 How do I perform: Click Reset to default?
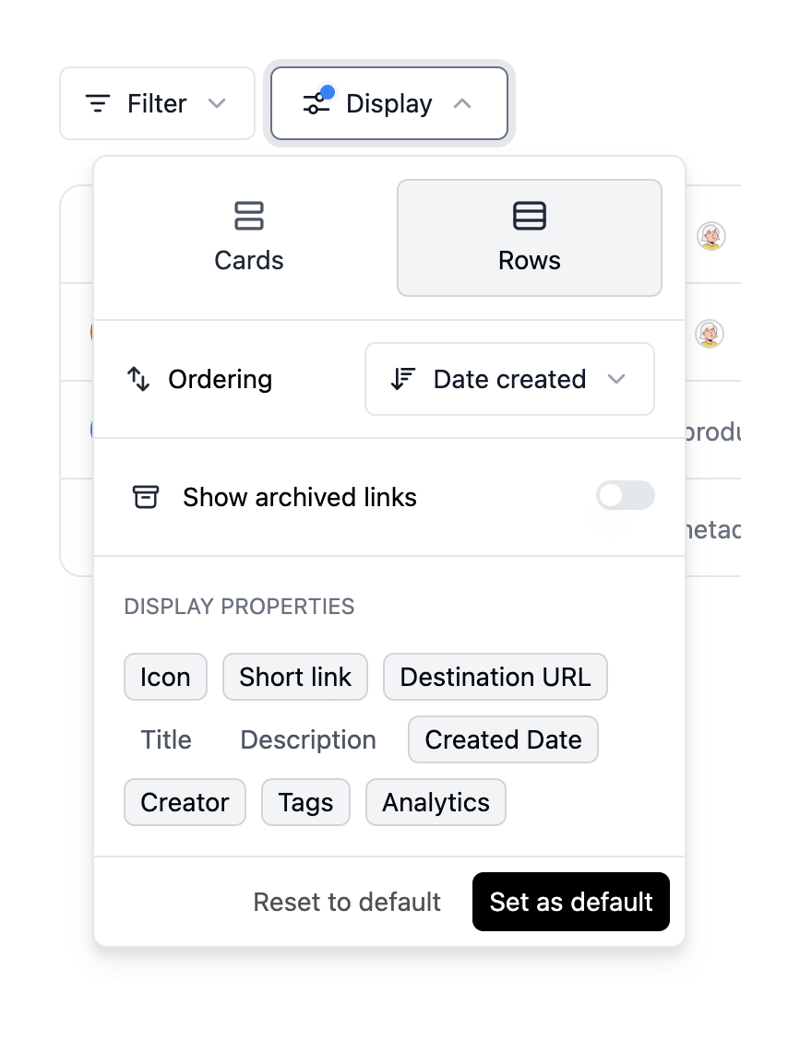346,901
